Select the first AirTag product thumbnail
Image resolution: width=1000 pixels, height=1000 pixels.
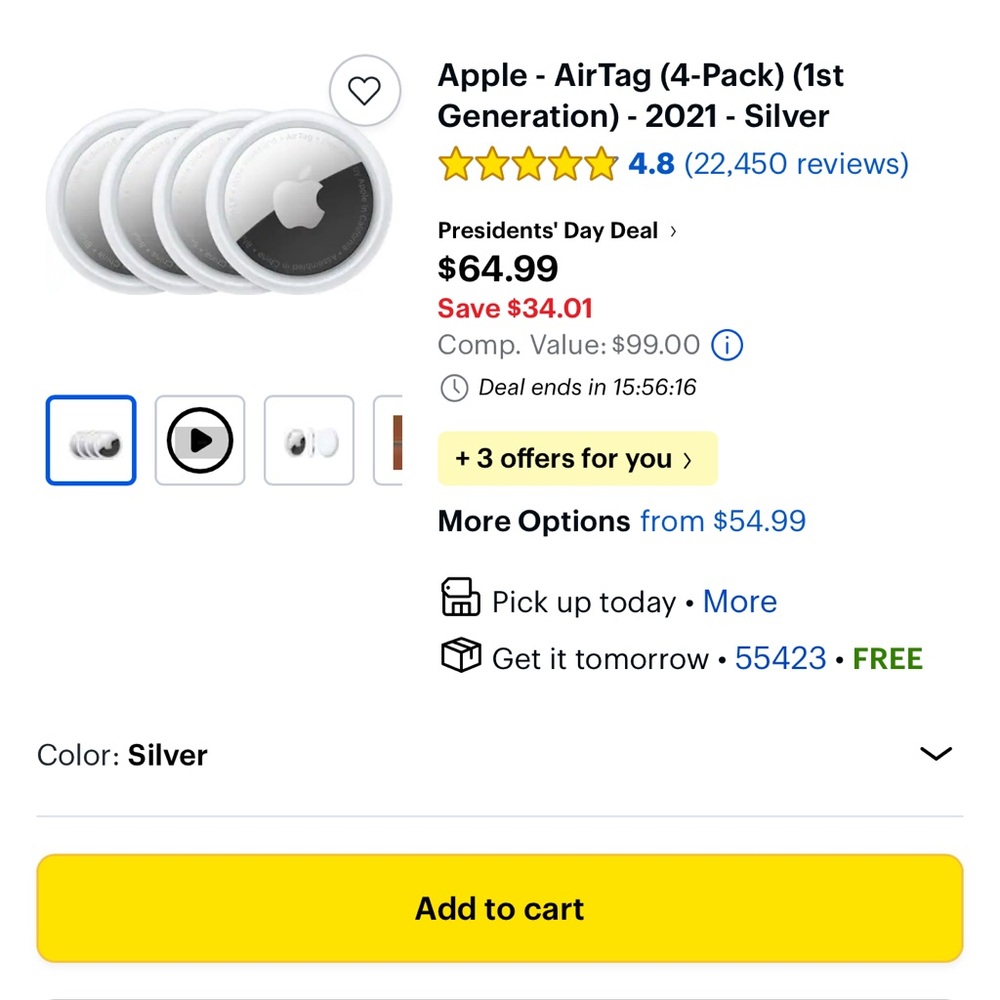tap(90, 440)
